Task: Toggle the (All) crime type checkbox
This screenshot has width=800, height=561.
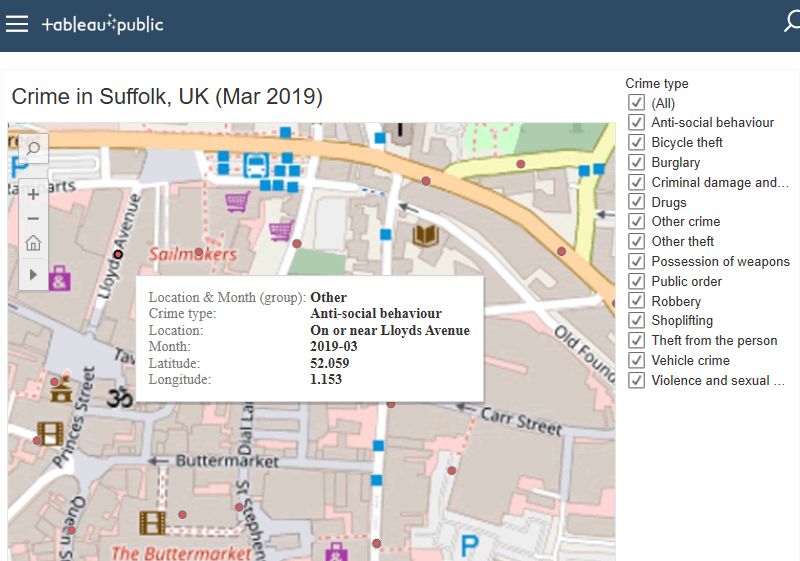Action: point(636,103)
